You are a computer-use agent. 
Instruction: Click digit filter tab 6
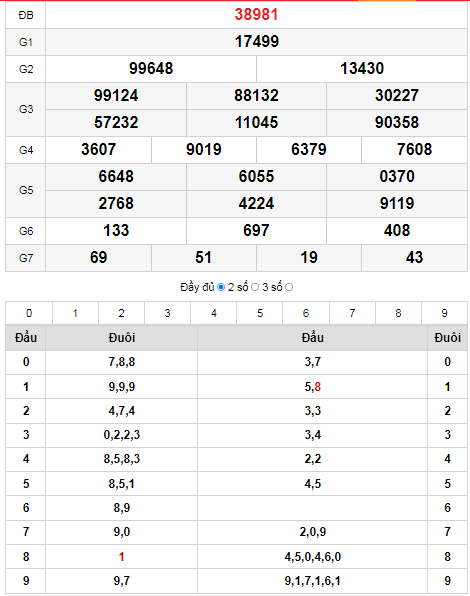tap(306, 313)
